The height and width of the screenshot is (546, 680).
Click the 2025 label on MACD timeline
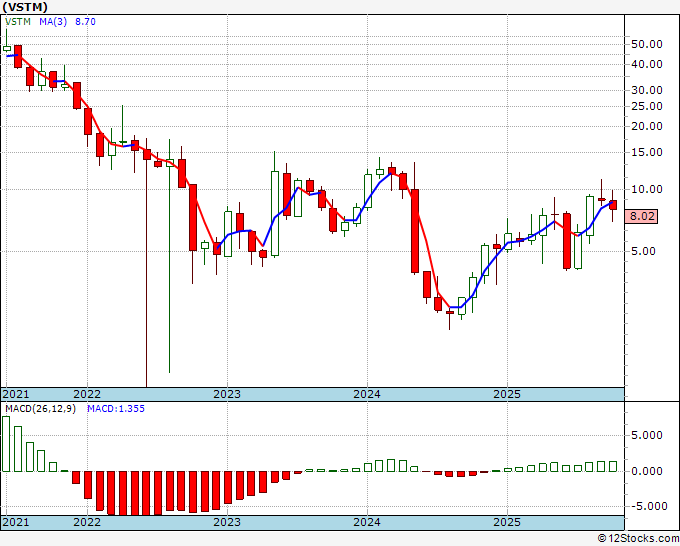[507, 522]
